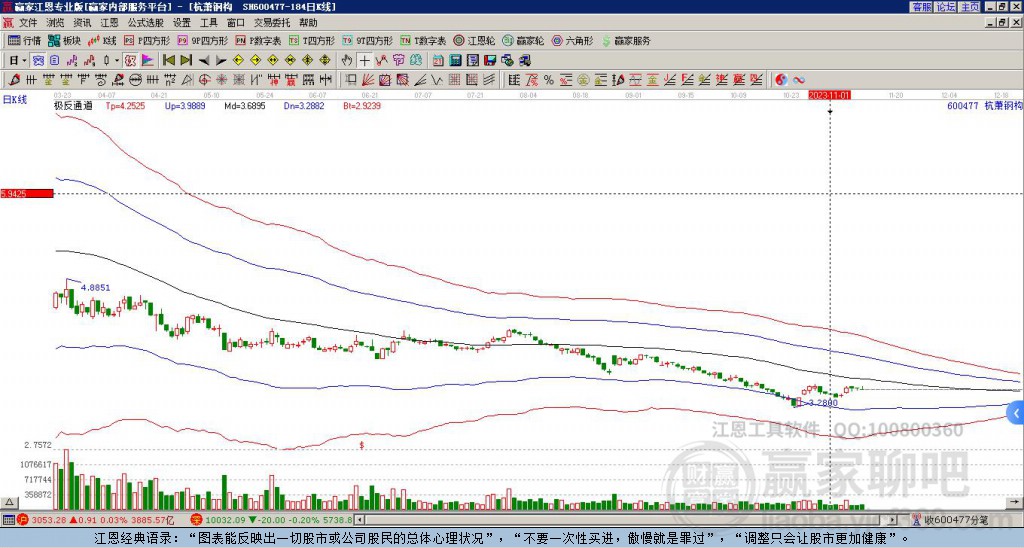1024x548 pixels.
Task: Open the 板块 sector view
Action: coord(64,40)
